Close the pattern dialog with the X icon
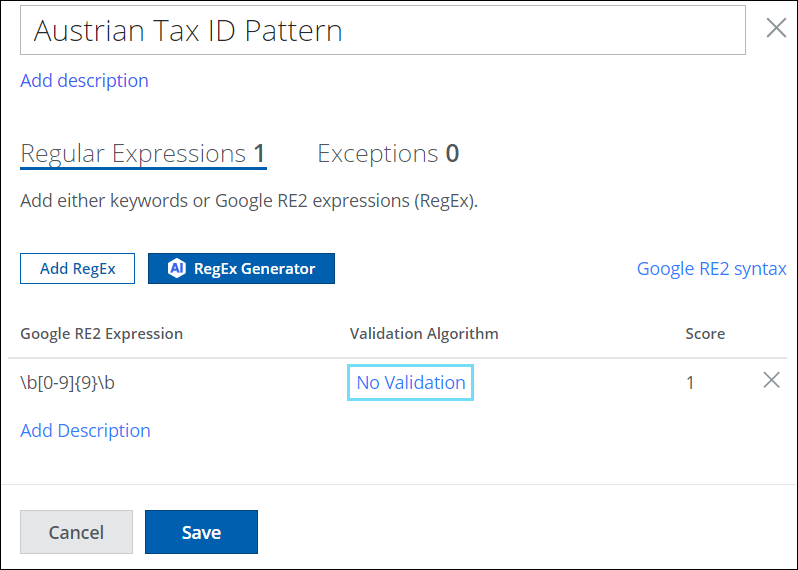This screenshot has width=798, height=570. click(x=776, y=28)
